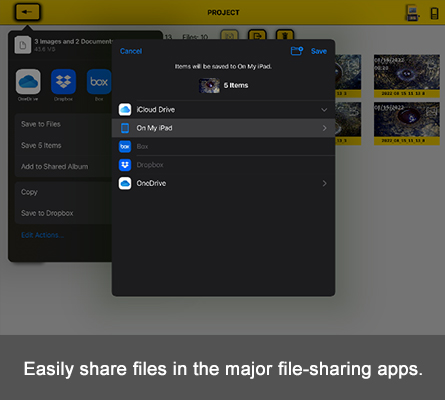Image resolution: width=445 pixels, height=400 pixels.
Task: Tap the back arrow button in the header
Action: pos(27,12)
